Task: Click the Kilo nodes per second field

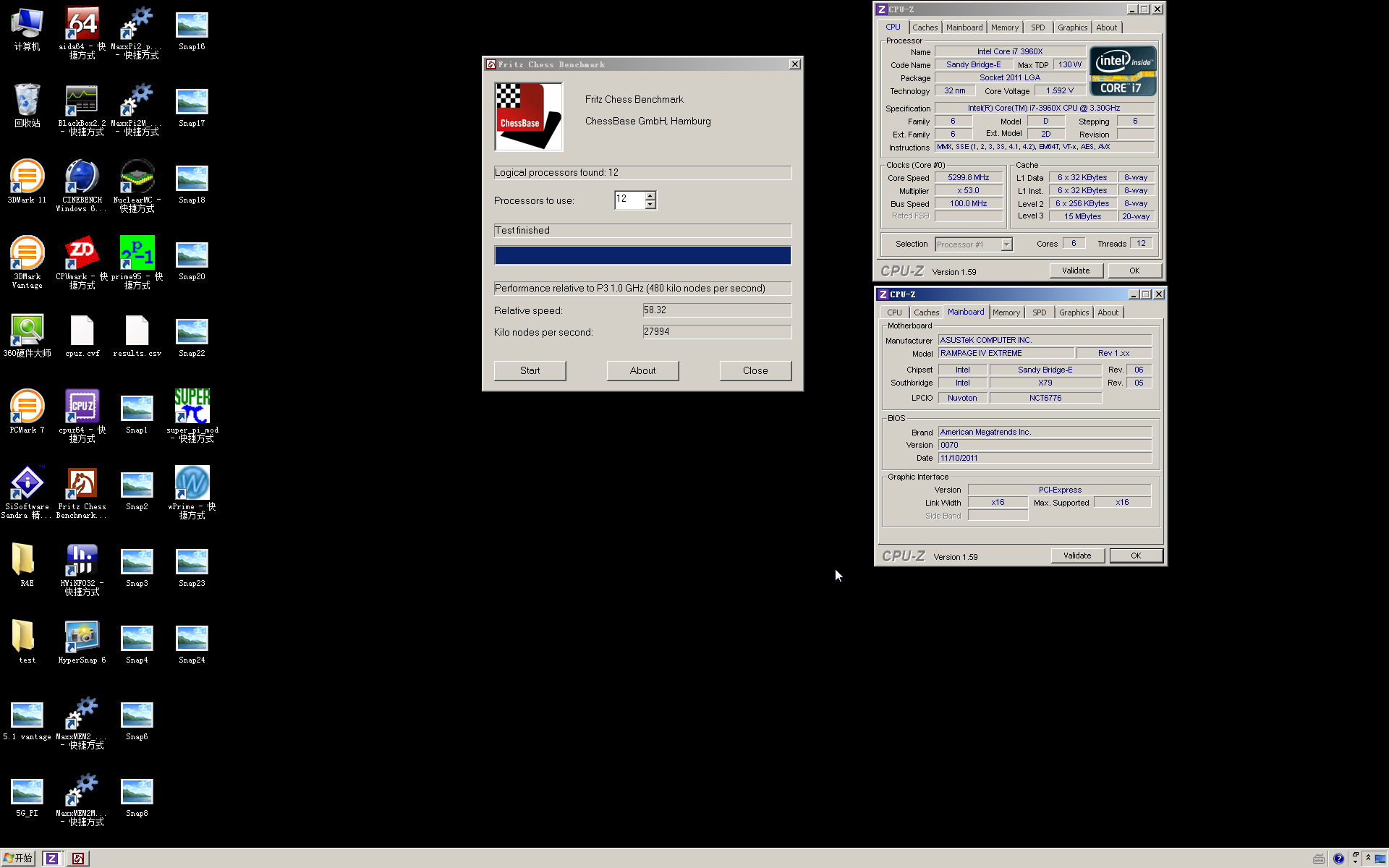Action: coord(717,332)
